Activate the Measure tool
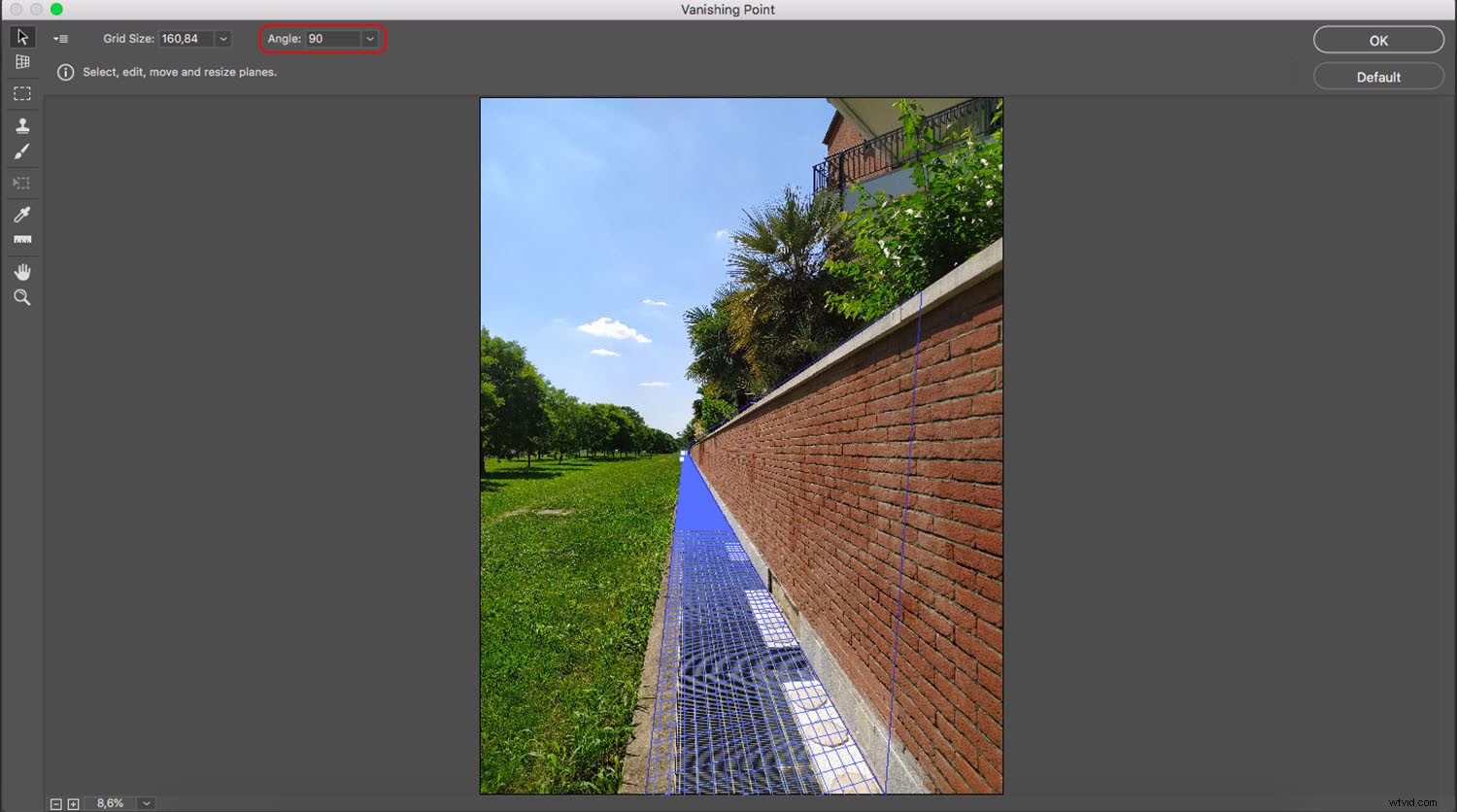The image size is (1457, 812). [x=22, y=240]
